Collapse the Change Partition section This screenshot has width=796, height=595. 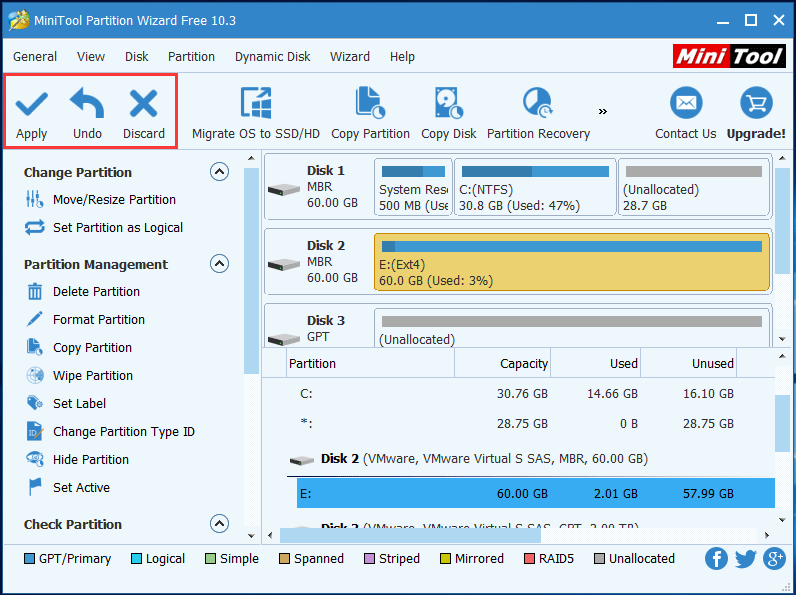tap(219, 172)
